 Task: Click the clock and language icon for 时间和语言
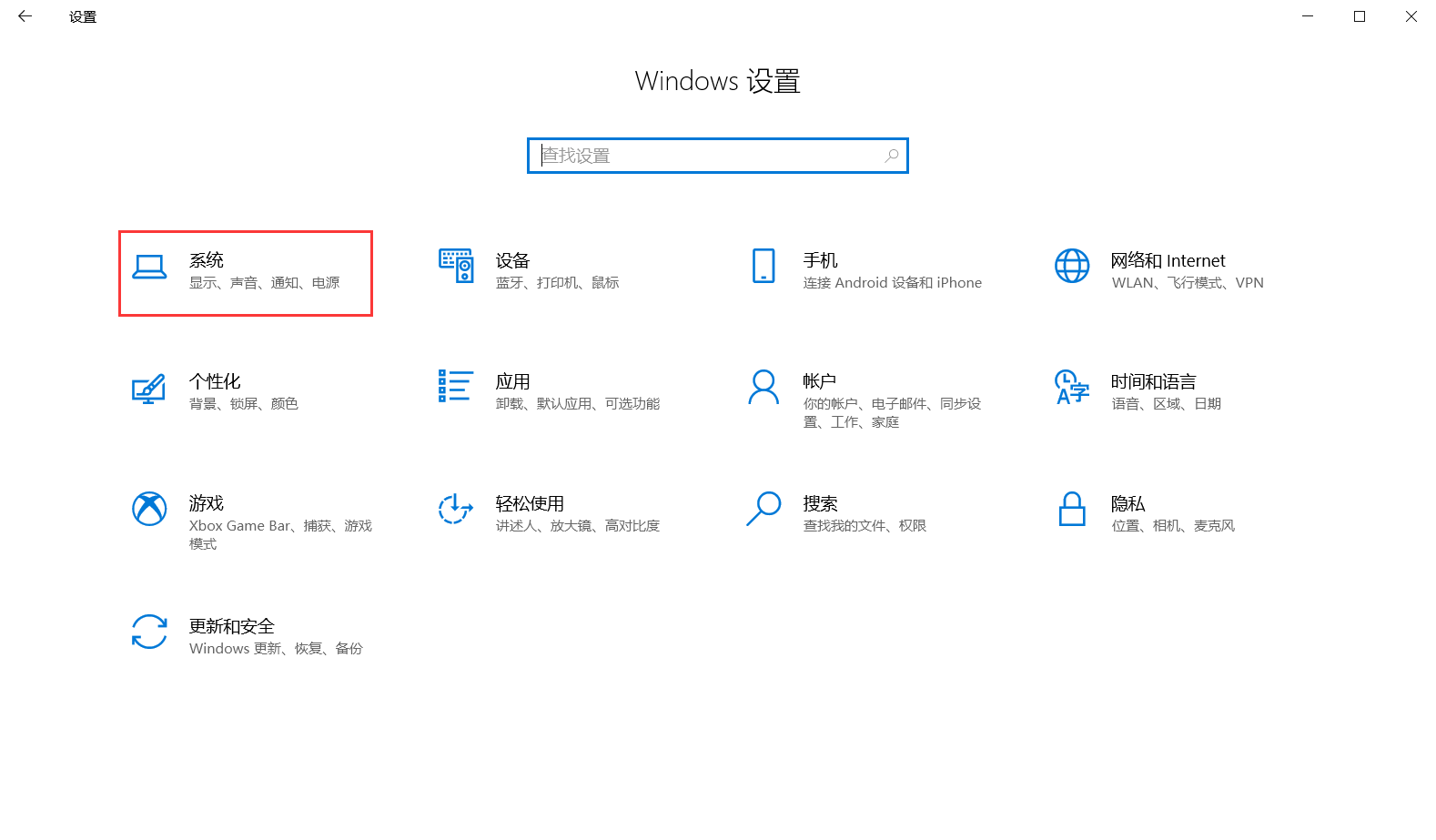(x=1072, y=387)
